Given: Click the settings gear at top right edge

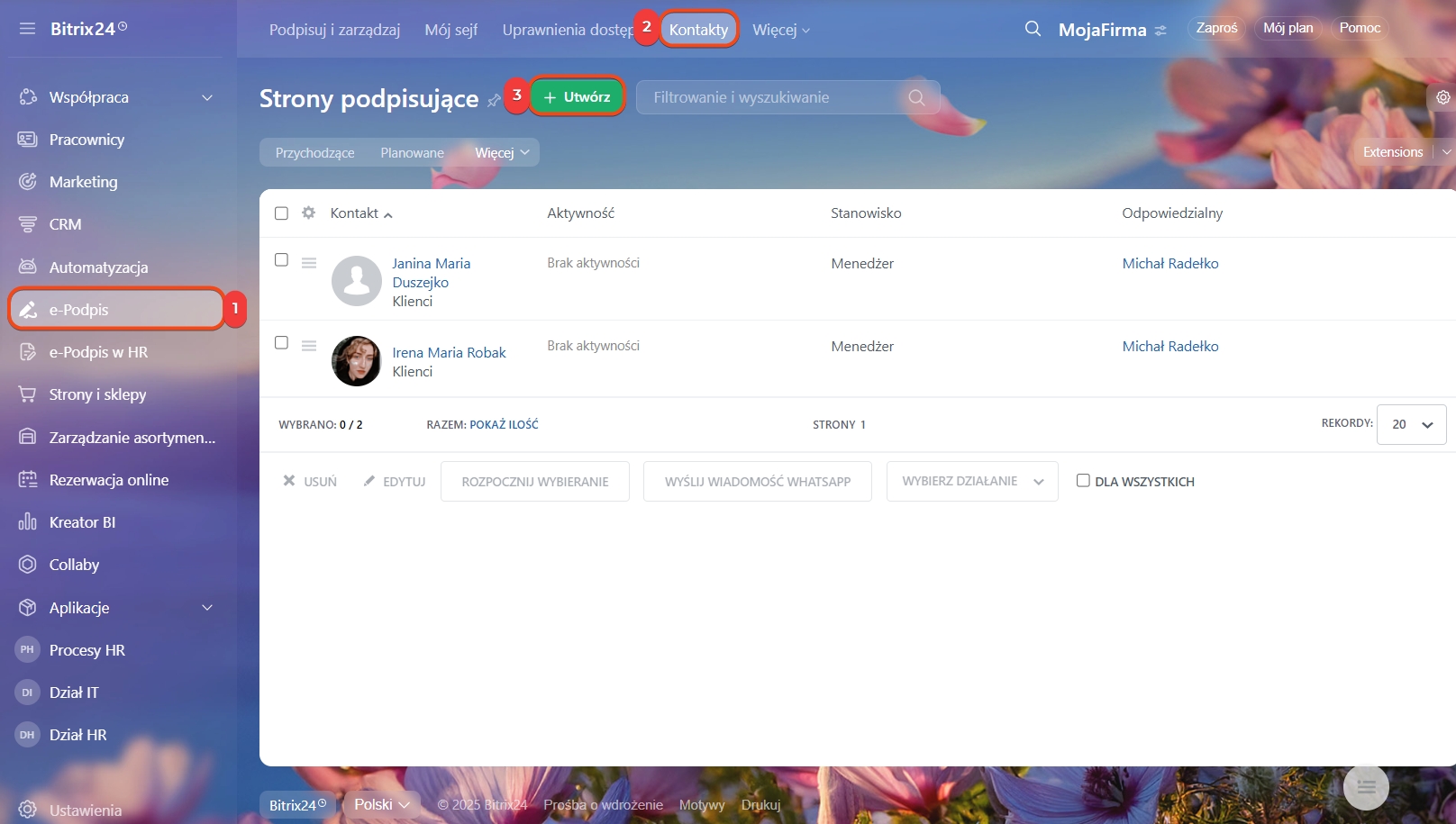Looking at the screenshot, I should (x=1442, y=97).
